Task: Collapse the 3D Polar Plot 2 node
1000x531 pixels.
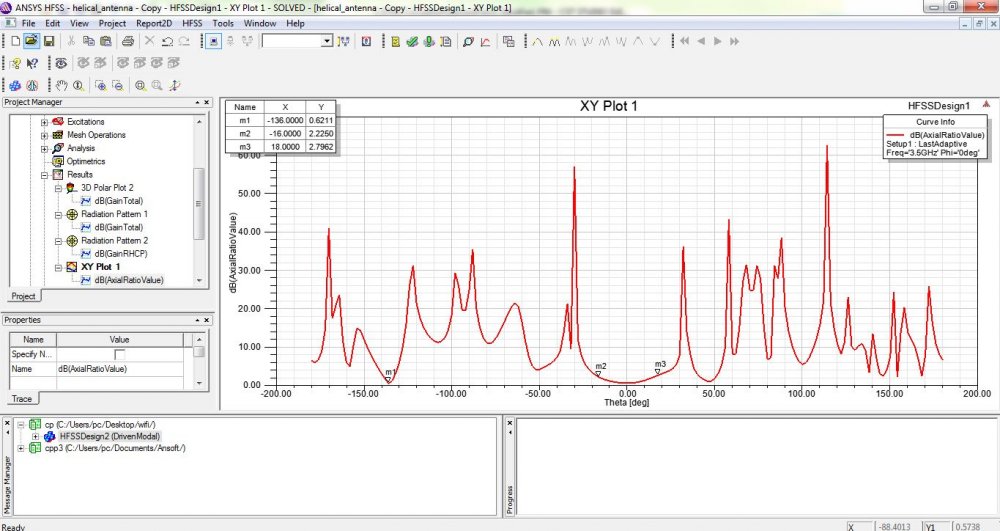Action: [x=58, y=188]
